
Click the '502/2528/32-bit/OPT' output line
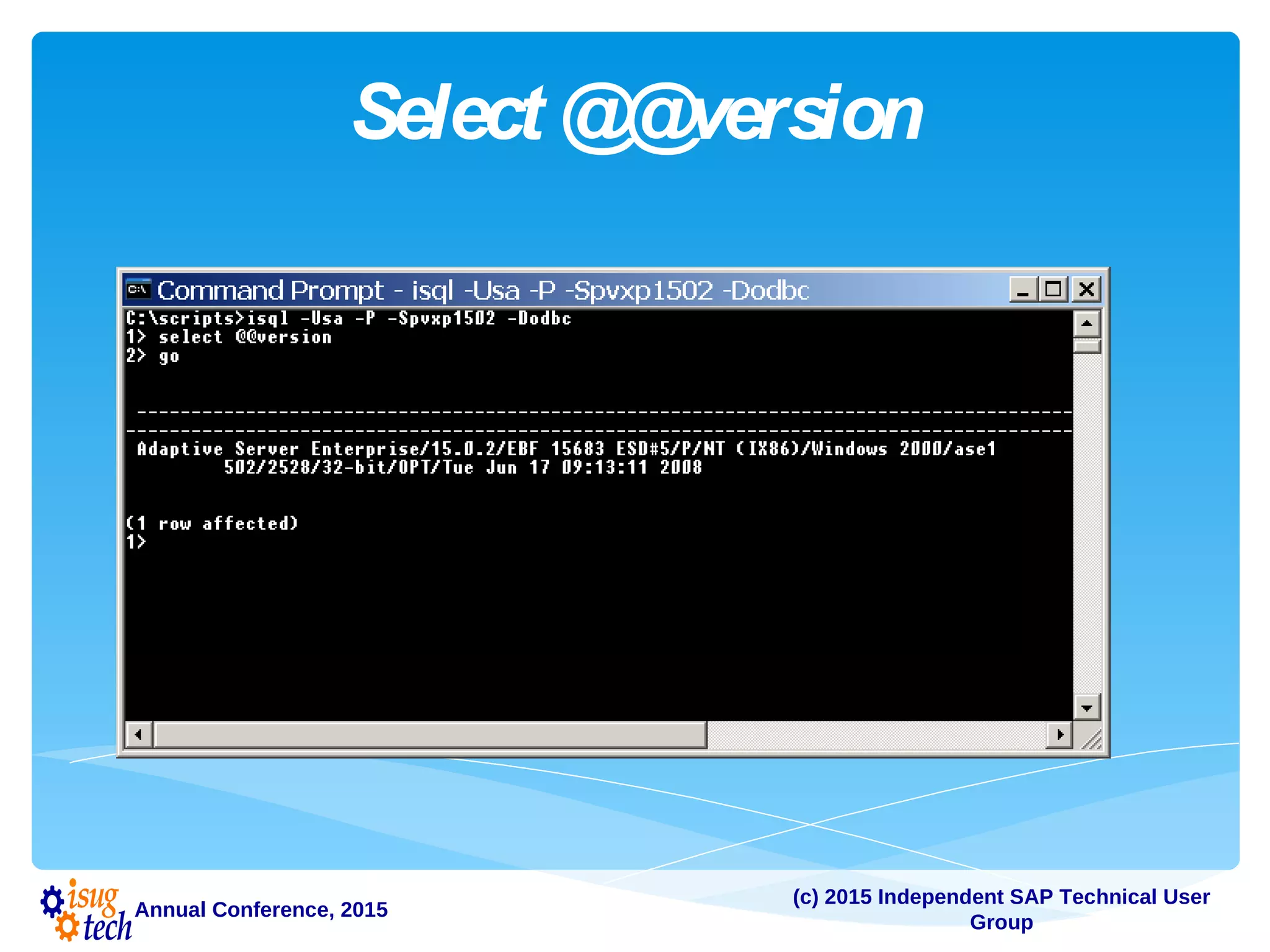point(463,467)
